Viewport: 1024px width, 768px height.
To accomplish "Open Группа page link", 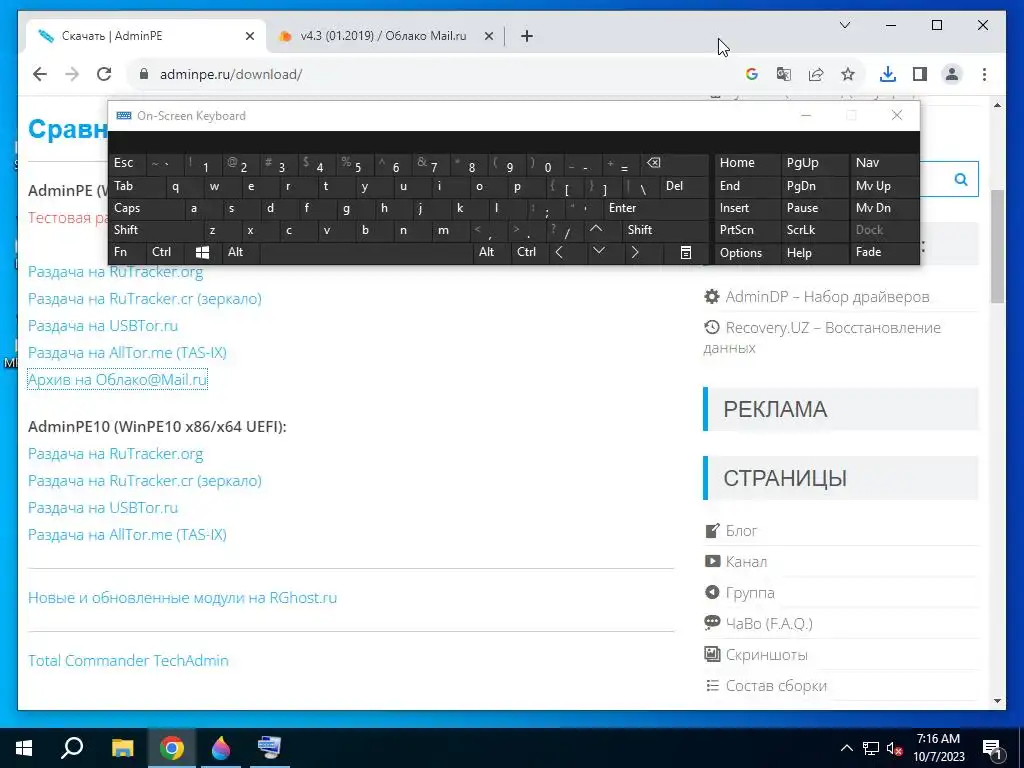I will [x=750, y=592].
